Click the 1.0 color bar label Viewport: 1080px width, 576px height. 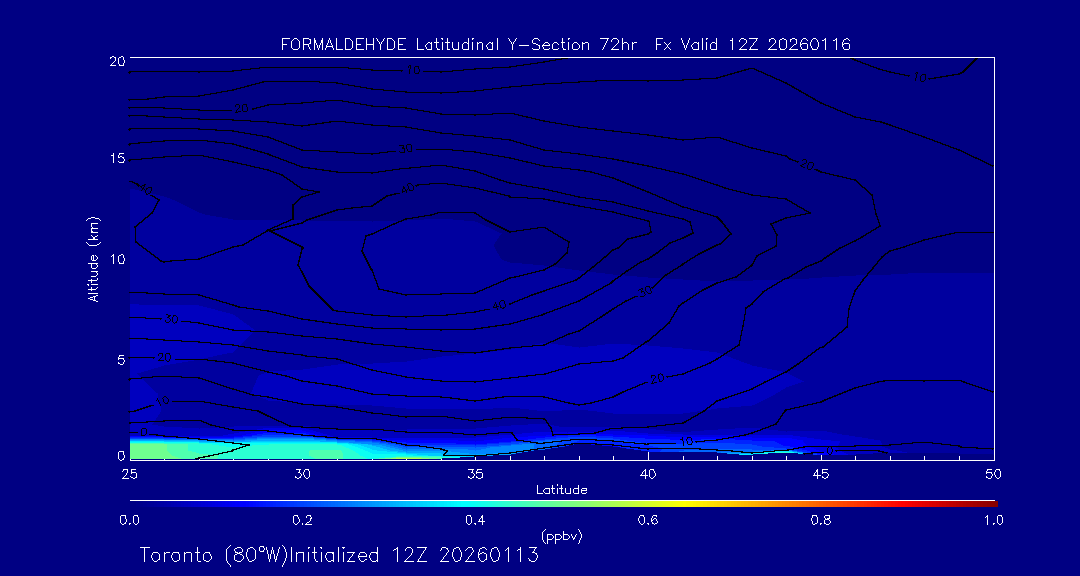tap(993, 520)
